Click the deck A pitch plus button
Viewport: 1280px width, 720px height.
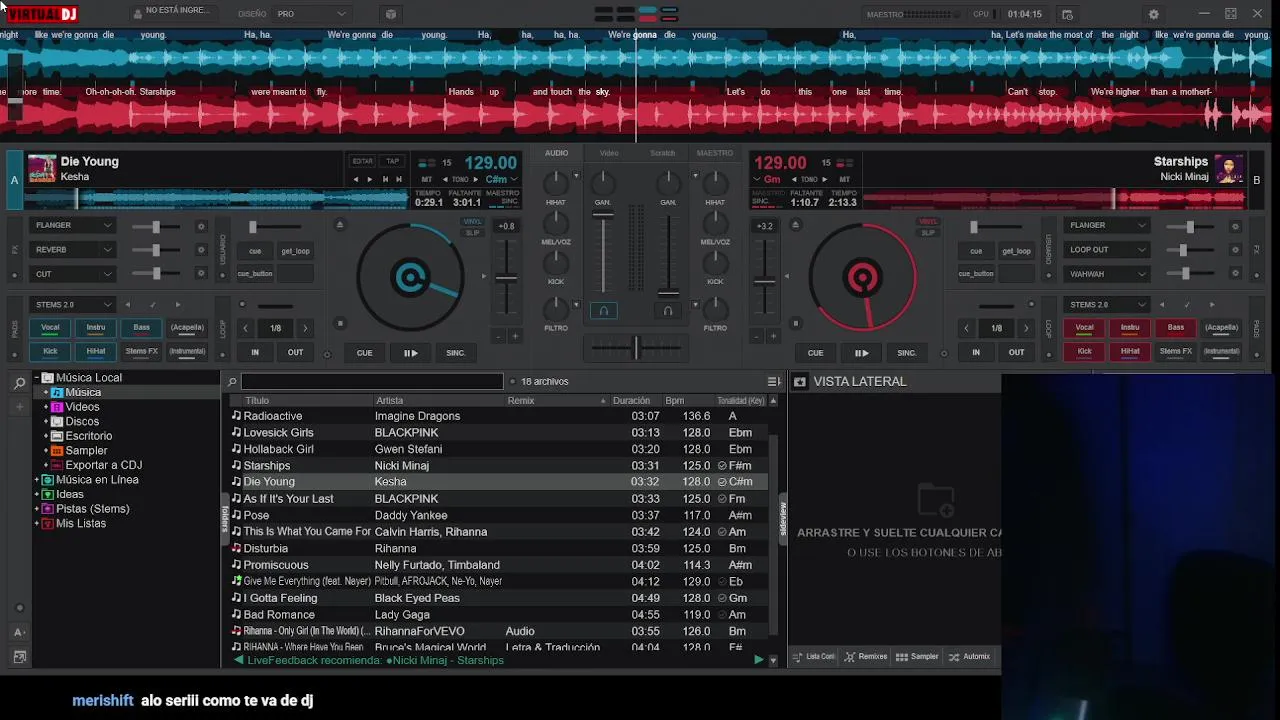[x=515, y=336]
